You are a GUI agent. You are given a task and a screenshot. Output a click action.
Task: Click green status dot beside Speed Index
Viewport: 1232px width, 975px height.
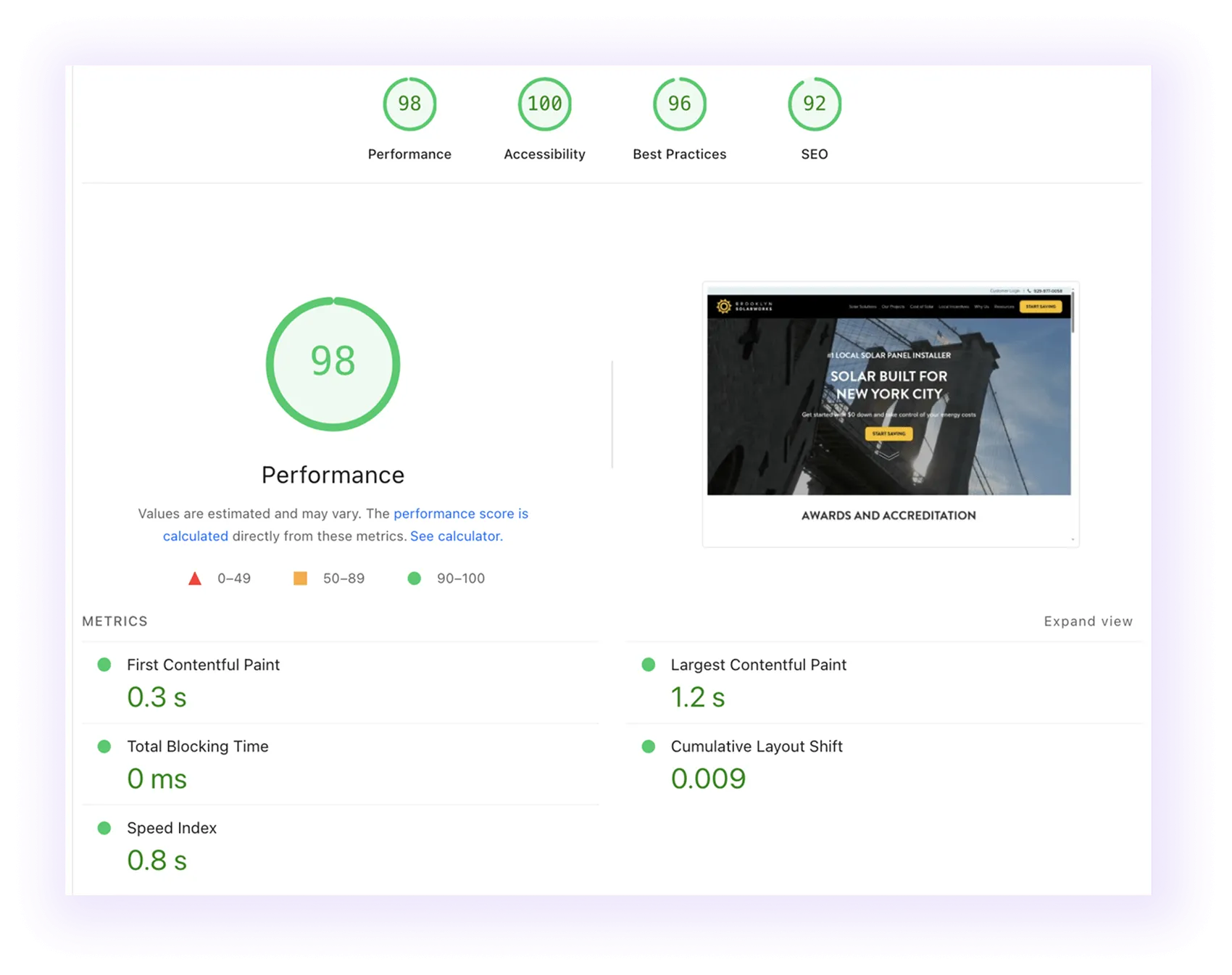click(106, 828)
